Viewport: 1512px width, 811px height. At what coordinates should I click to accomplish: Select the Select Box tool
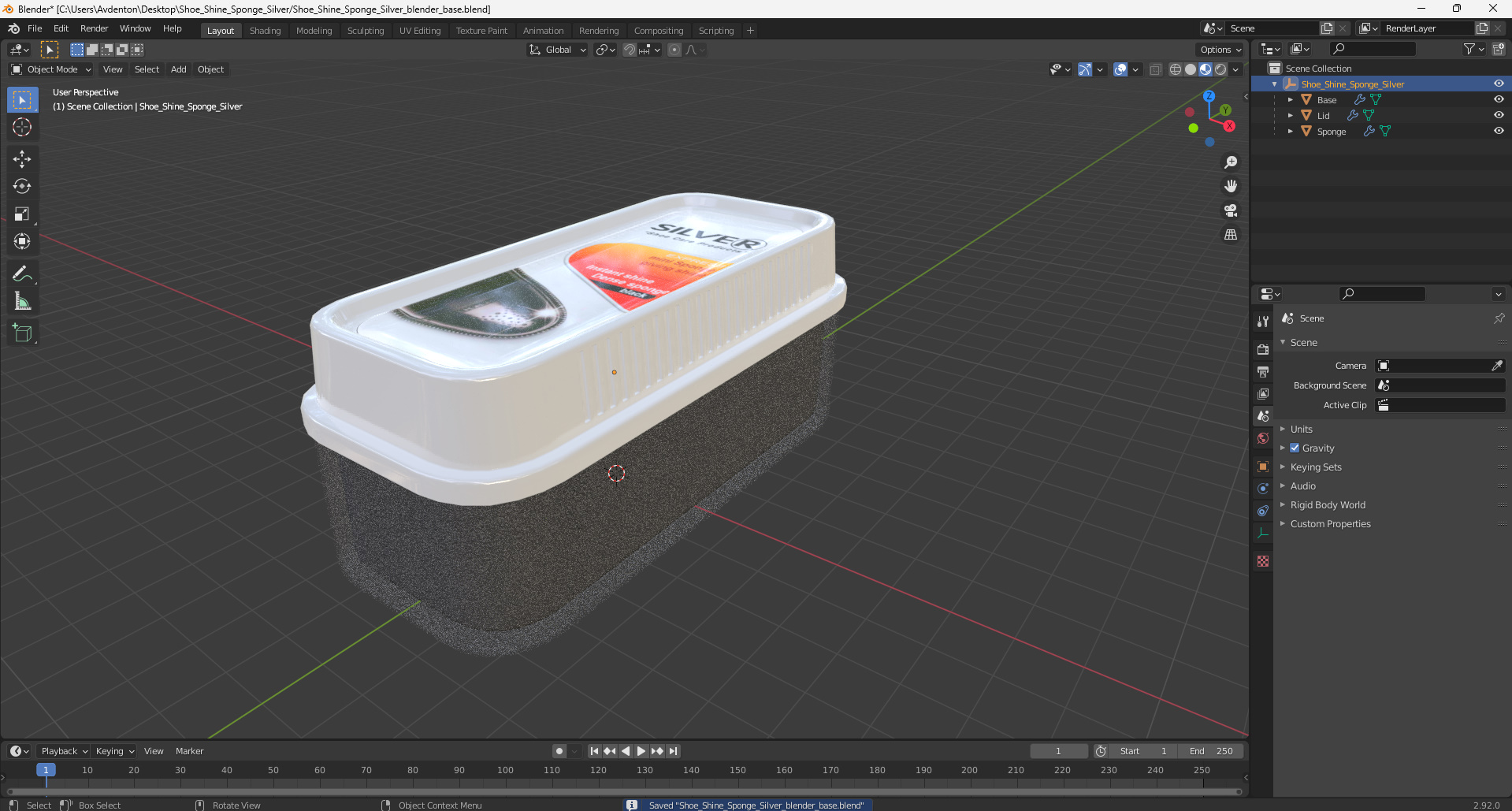point(22,100)
